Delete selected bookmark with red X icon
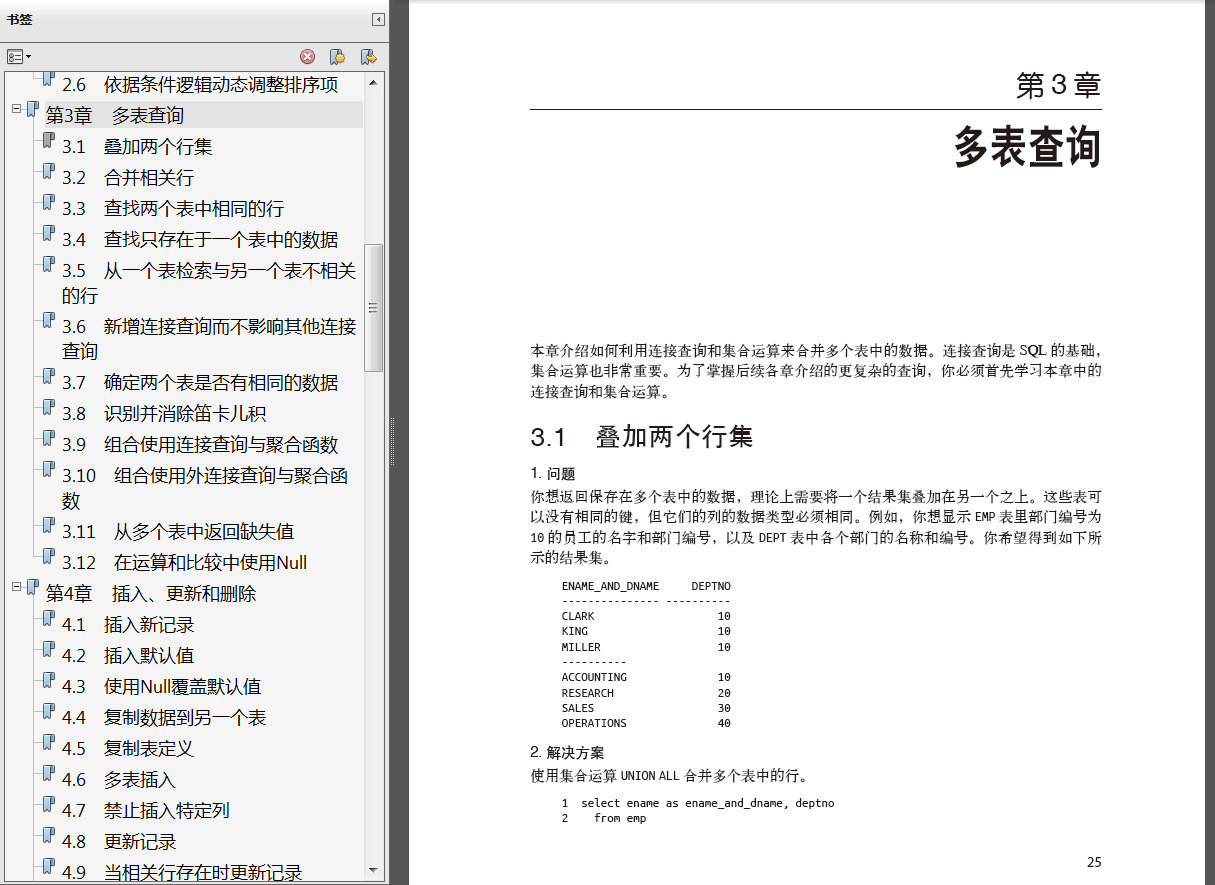The height and width of the screenshot is (885, 1215). [x=308, y=57]
